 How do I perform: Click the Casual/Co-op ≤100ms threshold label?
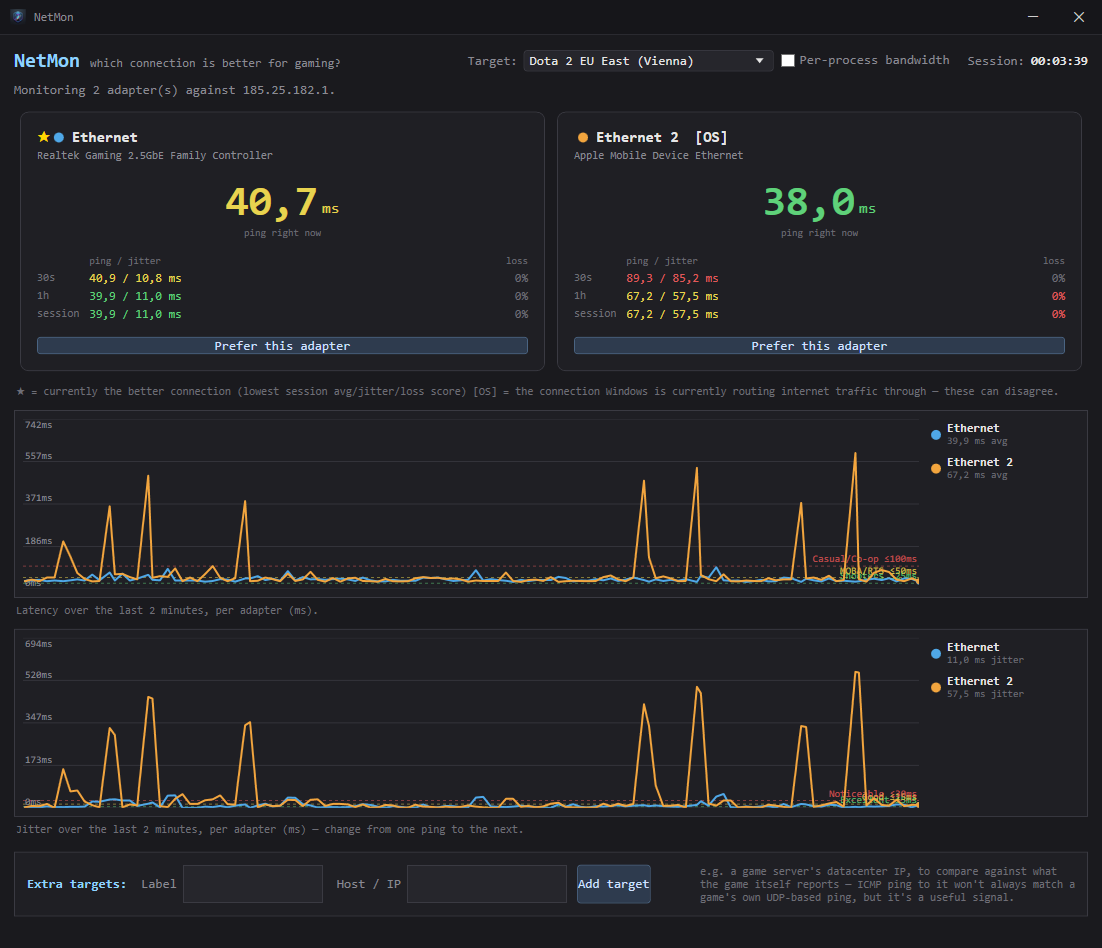(864, 559)
